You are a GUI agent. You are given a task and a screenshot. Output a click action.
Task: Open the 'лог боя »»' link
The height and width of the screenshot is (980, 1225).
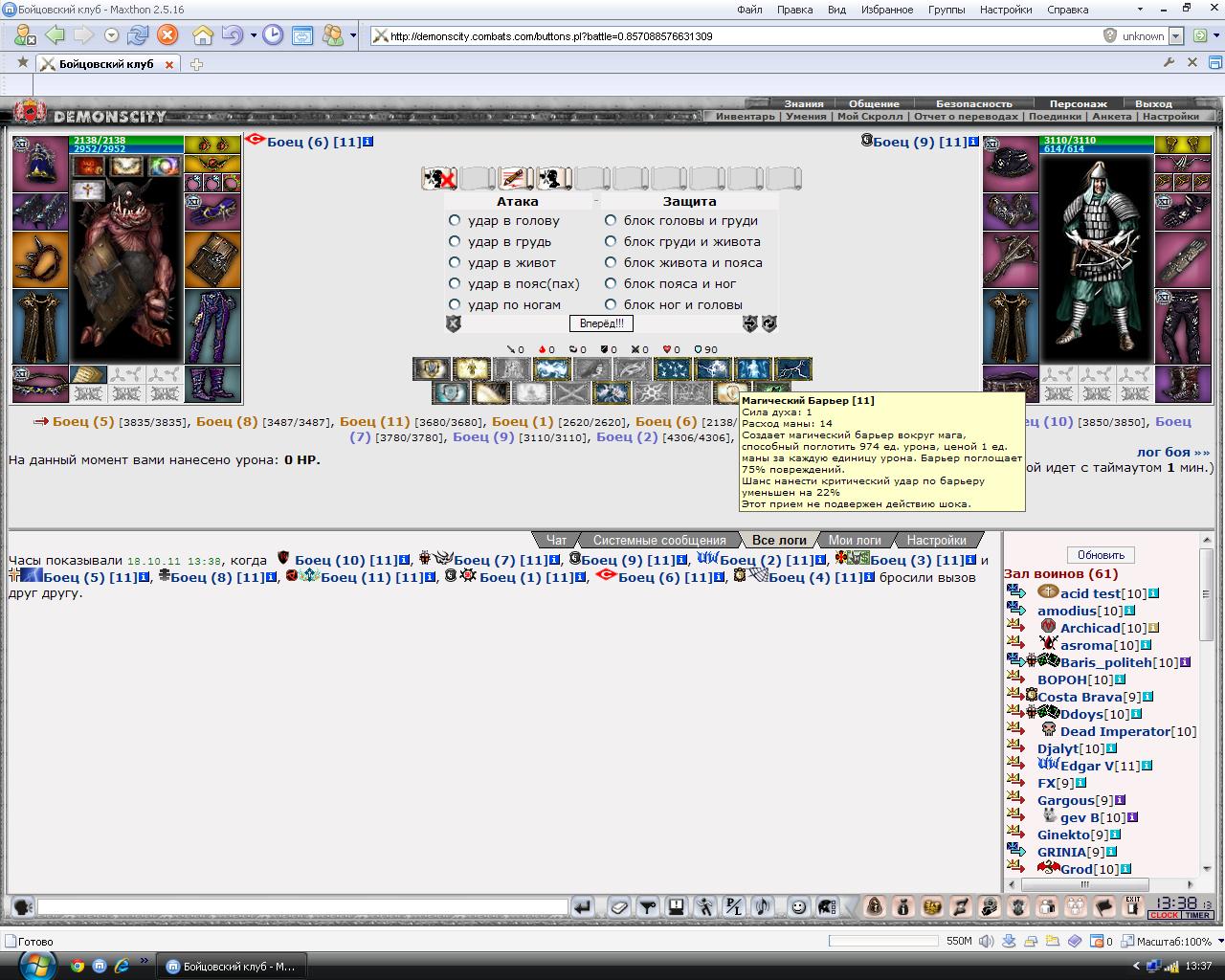tap(1173, 452)
